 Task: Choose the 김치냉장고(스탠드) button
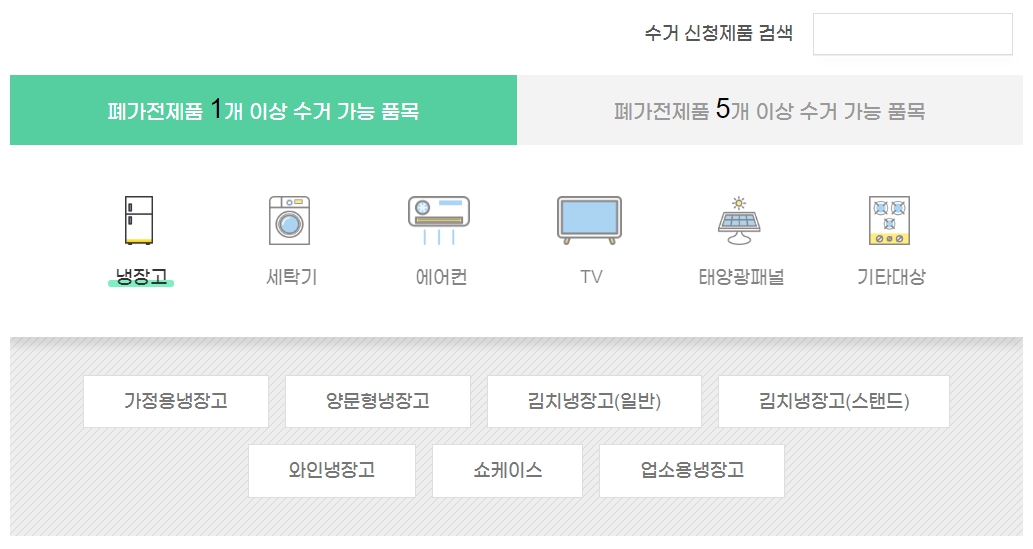tap(834, 401)
